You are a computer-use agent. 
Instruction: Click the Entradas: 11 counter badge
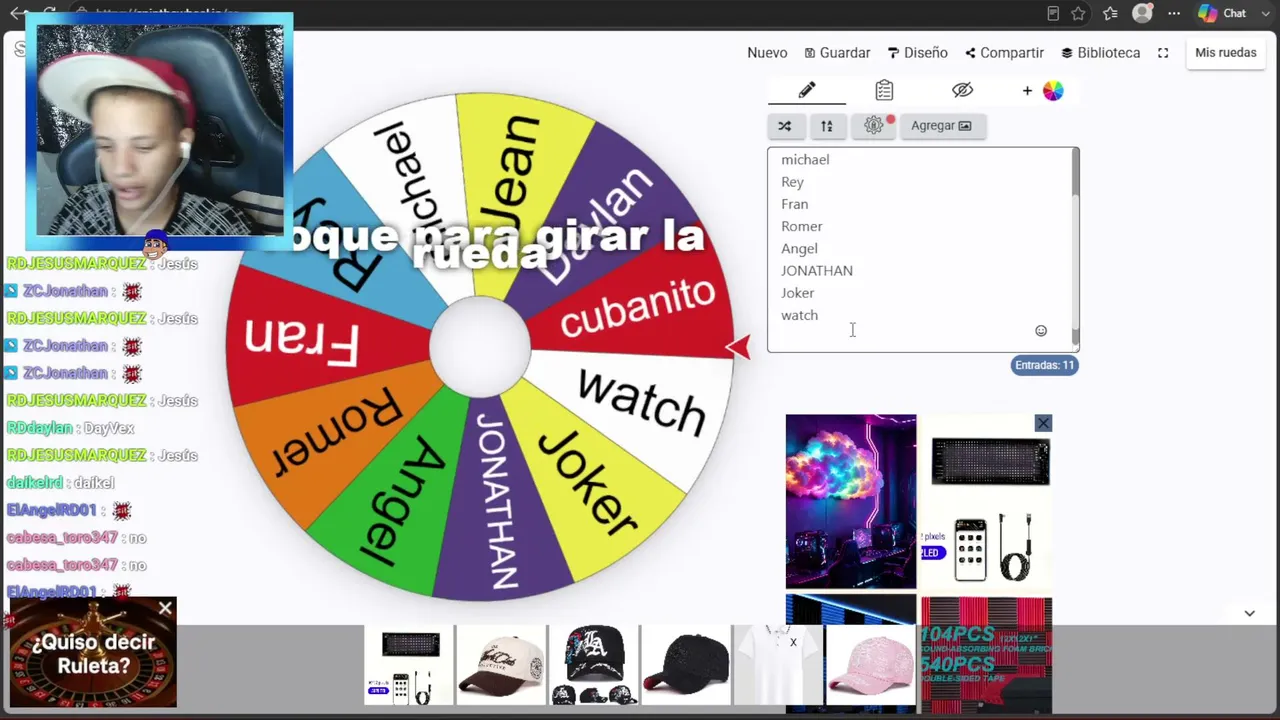tap(1045, 365)
